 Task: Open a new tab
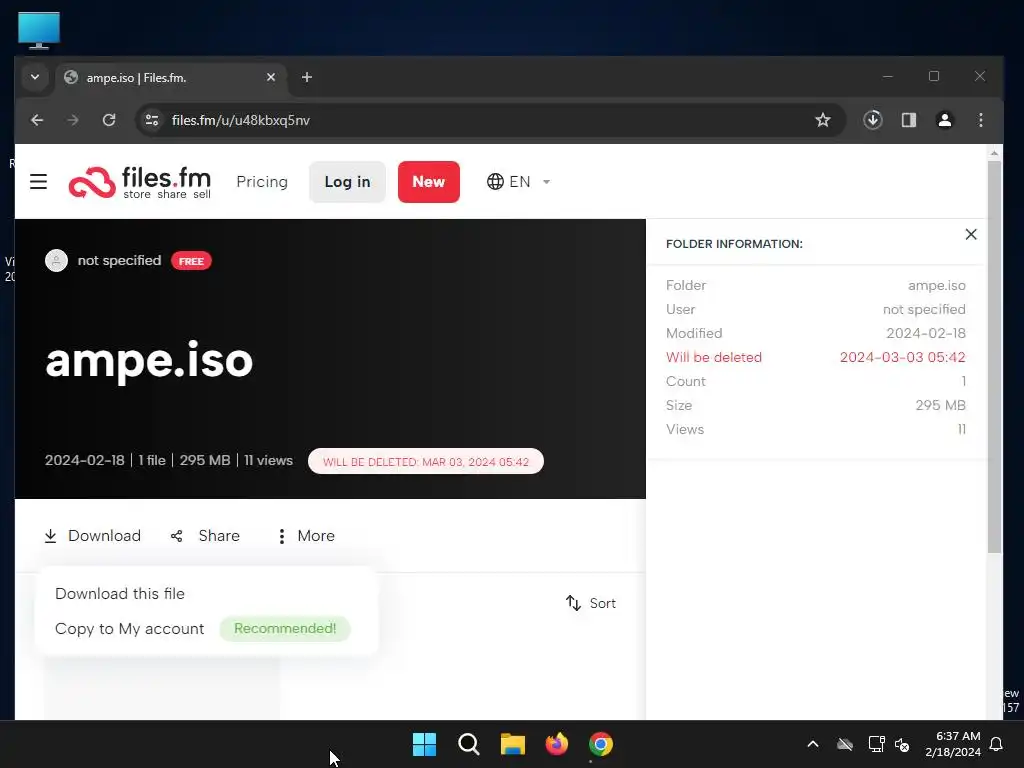307,77
